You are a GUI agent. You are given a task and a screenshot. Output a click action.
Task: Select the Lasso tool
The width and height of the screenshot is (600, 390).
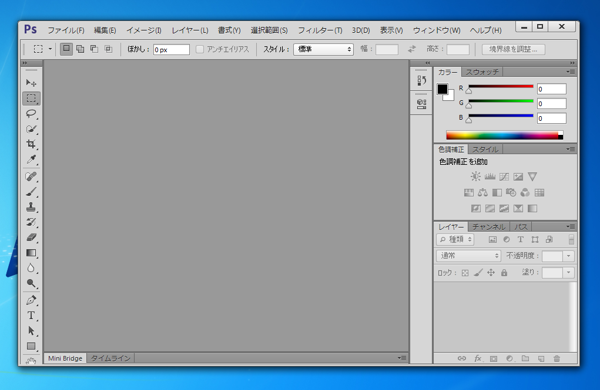point(31,114)
